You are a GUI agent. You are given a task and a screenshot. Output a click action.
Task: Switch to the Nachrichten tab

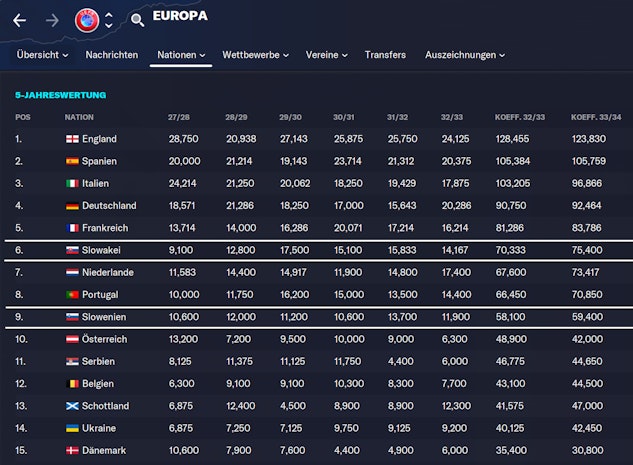click(112, 54)
